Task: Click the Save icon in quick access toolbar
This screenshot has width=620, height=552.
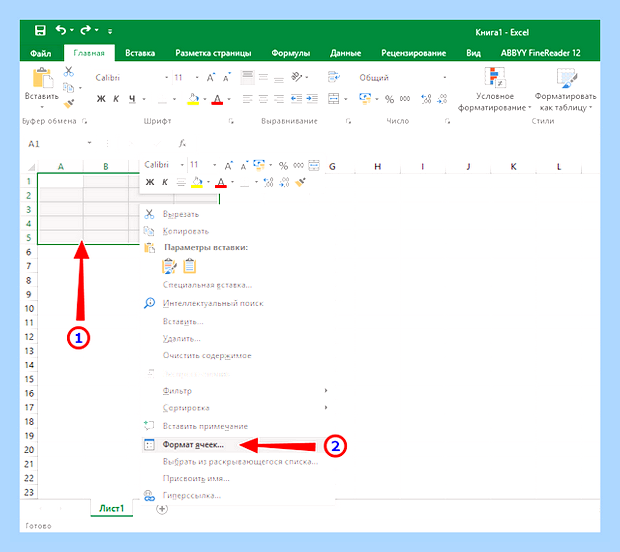Action: [x=40, y=30]
